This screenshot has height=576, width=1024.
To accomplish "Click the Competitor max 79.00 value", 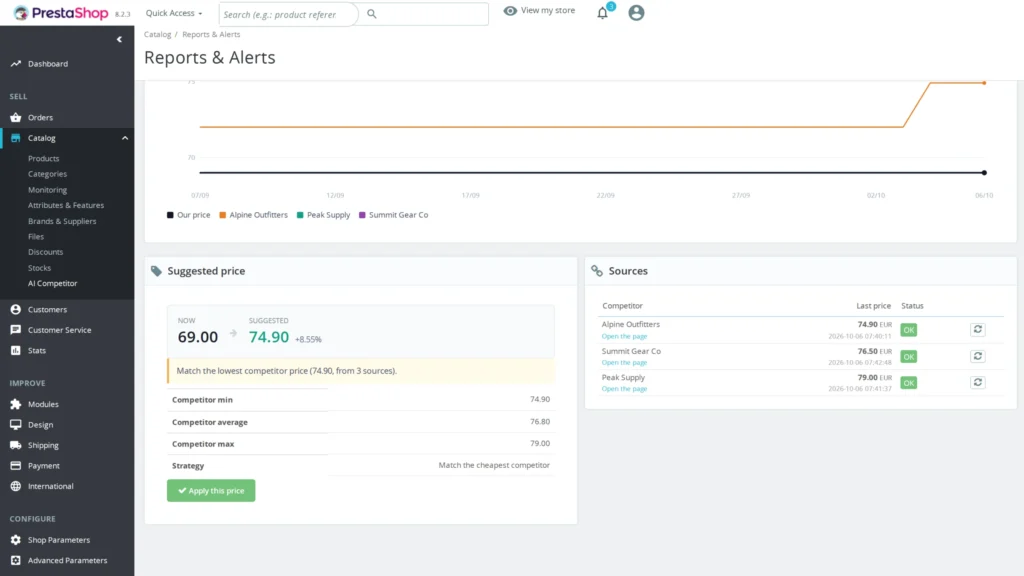I will pyautogui.click(x=540, y=443).
